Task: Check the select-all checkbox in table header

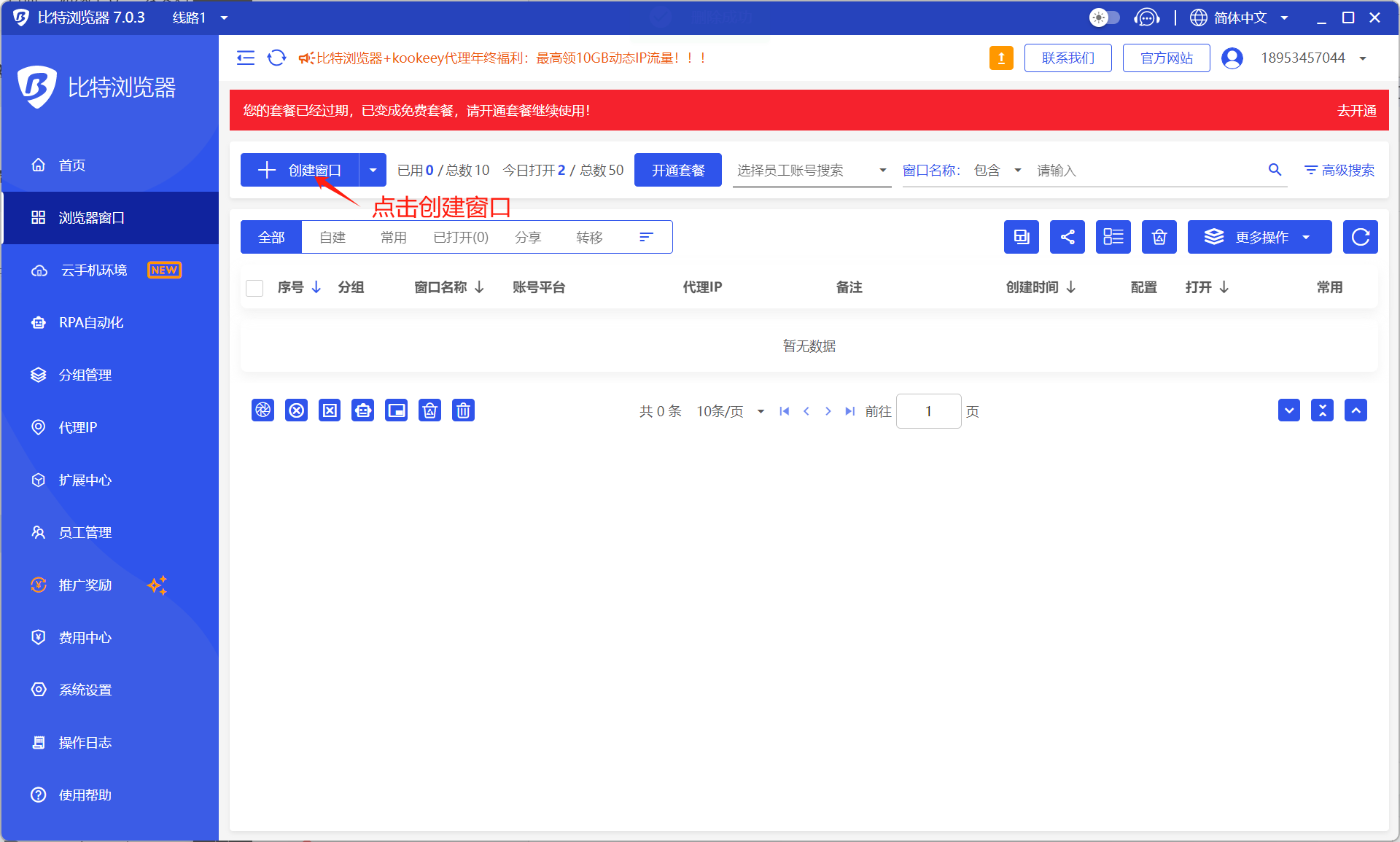Action: [254, 288]
